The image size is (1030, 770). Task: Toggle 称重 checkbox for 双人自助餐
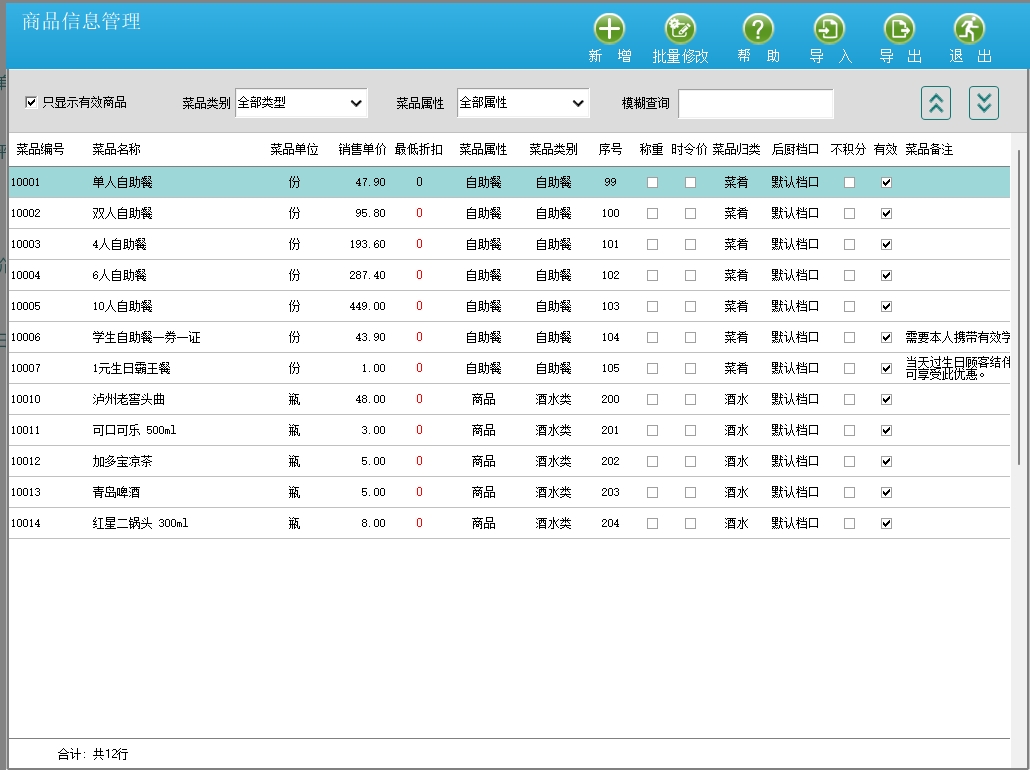[x=652, y=214]
